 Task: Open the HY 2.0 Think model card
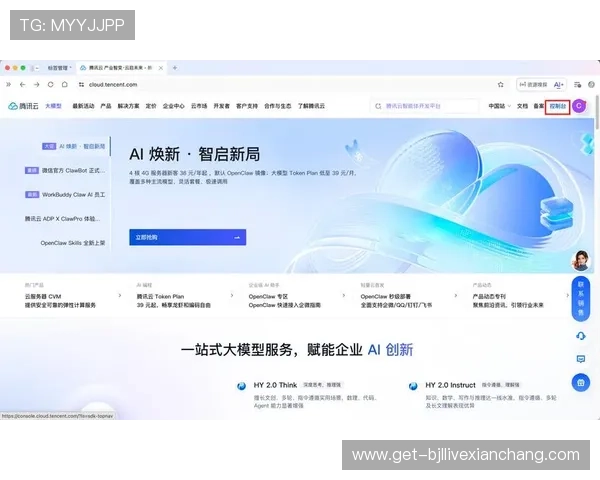(x=308, y=395)
